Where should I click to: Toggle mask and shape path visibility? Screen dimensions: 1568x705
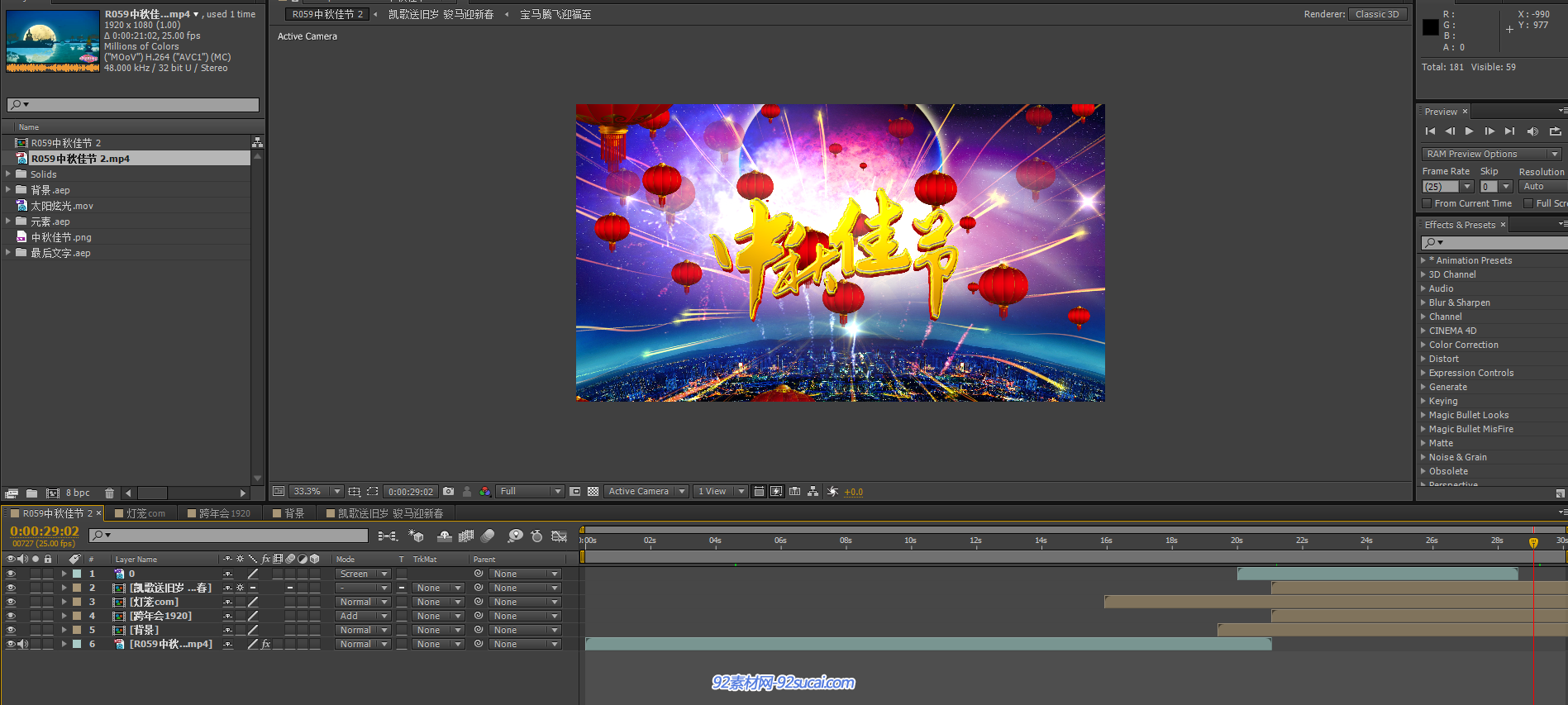tap(373, 491)
